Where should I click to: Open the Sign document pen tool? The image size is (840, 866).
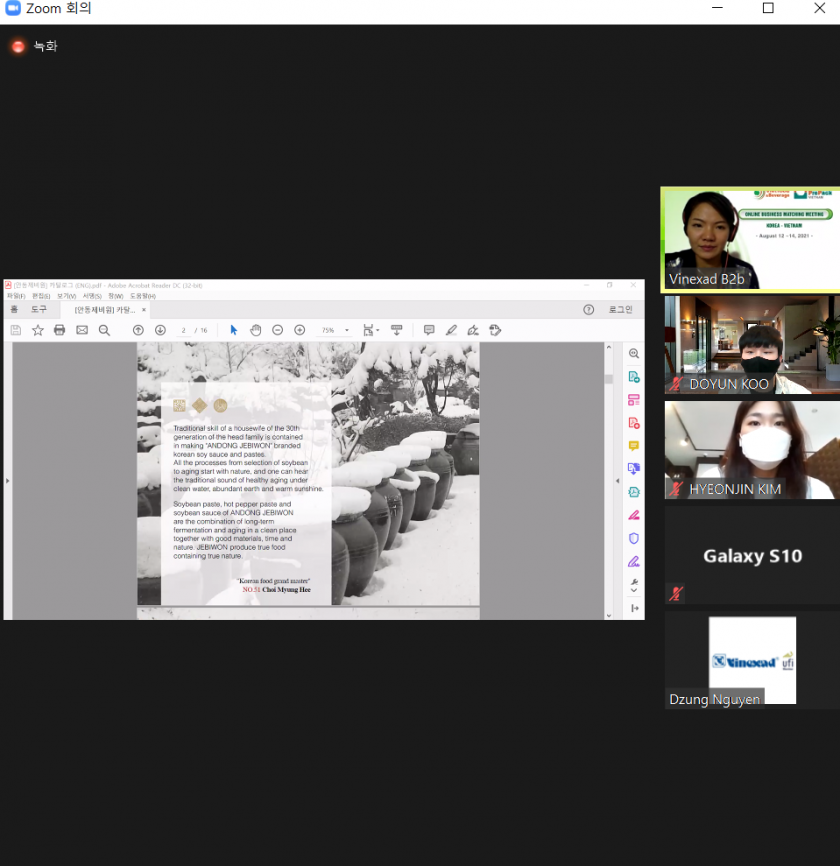[x=473, y=330]
